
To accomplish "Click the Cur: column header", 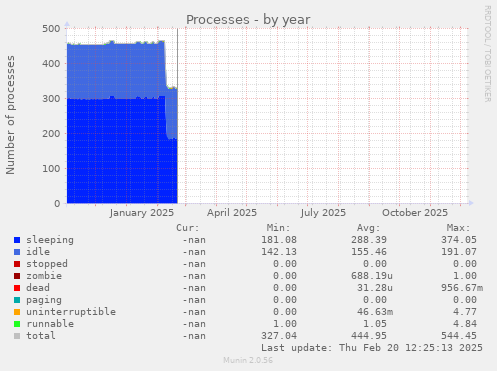I will (x=188, y=228).
